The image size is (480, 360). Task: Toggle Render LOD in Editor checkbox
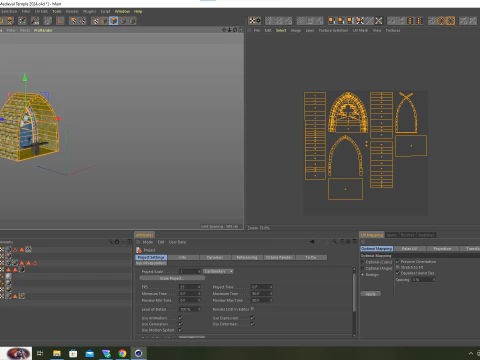pyautogui.click(x=252, y=309)
